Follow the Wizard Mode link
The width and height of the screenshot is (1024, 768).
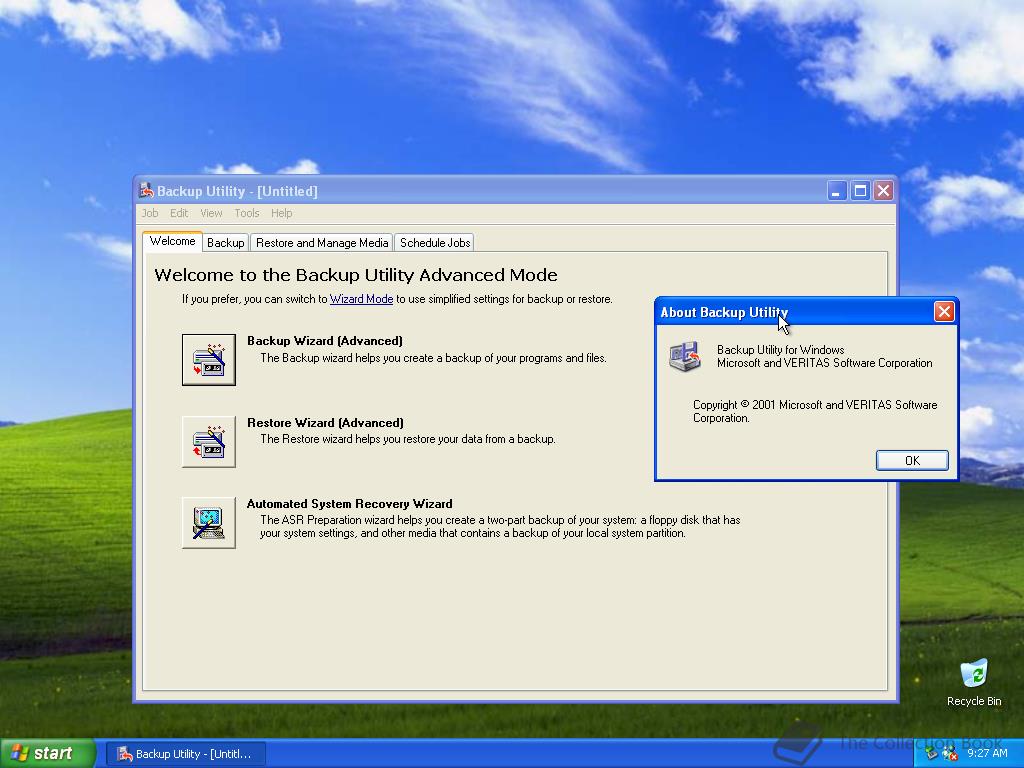(361, 299)
